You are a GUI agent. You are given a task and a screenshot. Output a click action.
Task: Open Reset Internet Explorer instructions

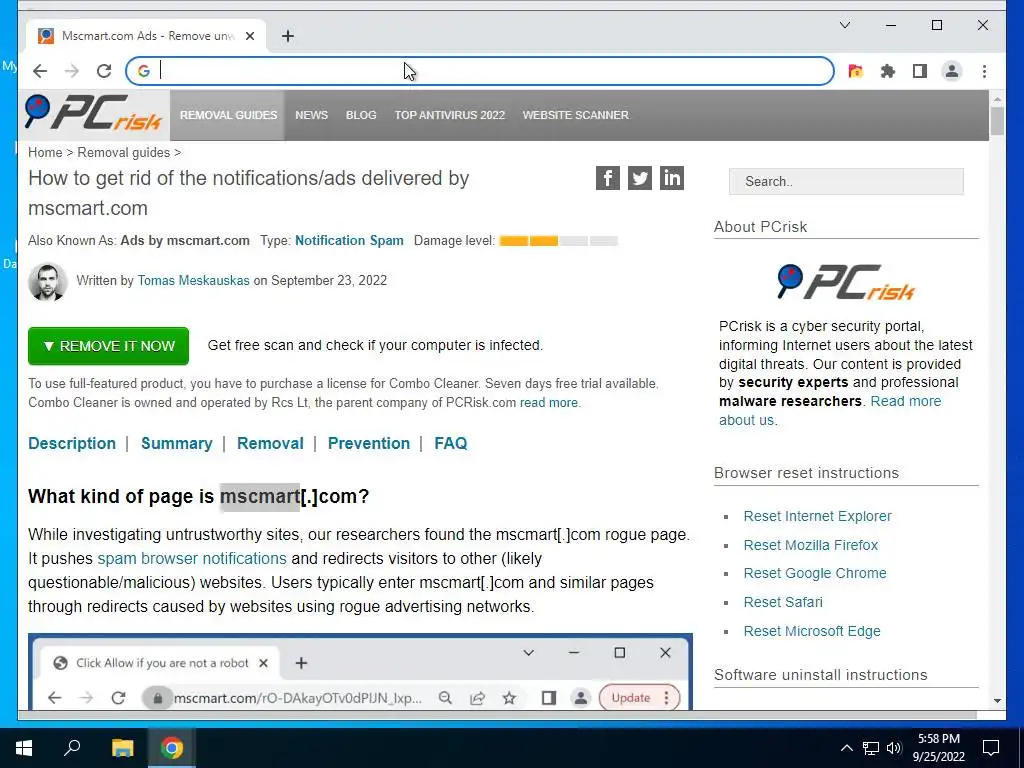click(817, 516)
